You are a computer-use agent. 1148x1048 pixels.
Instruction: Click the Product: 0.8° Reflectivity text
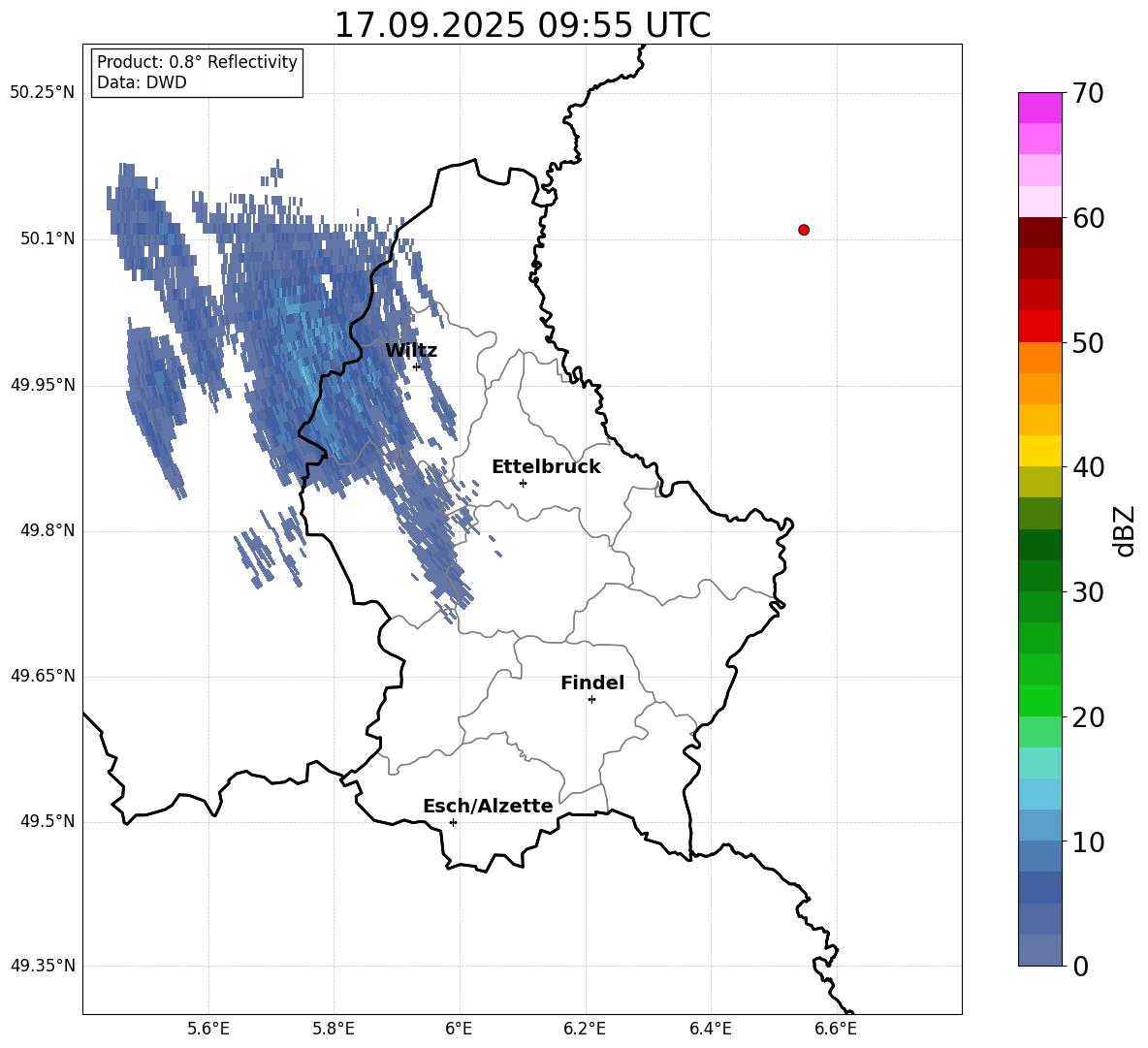click(197, 62)
